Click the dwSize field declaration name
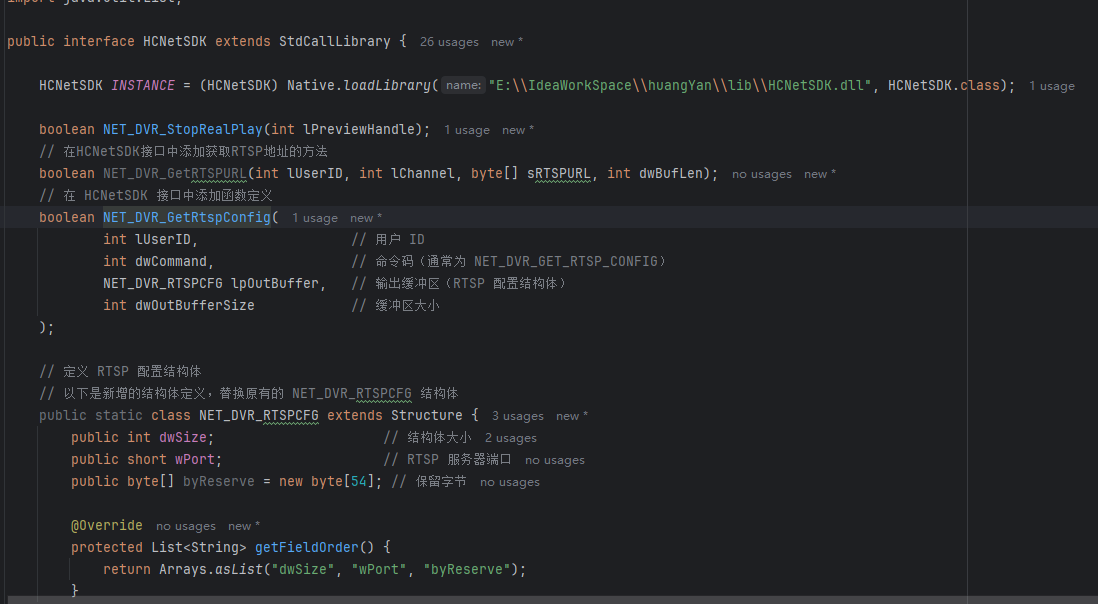Image resolution: width=1098 pixels, height=604 pixels. click(x=183, y=437)
